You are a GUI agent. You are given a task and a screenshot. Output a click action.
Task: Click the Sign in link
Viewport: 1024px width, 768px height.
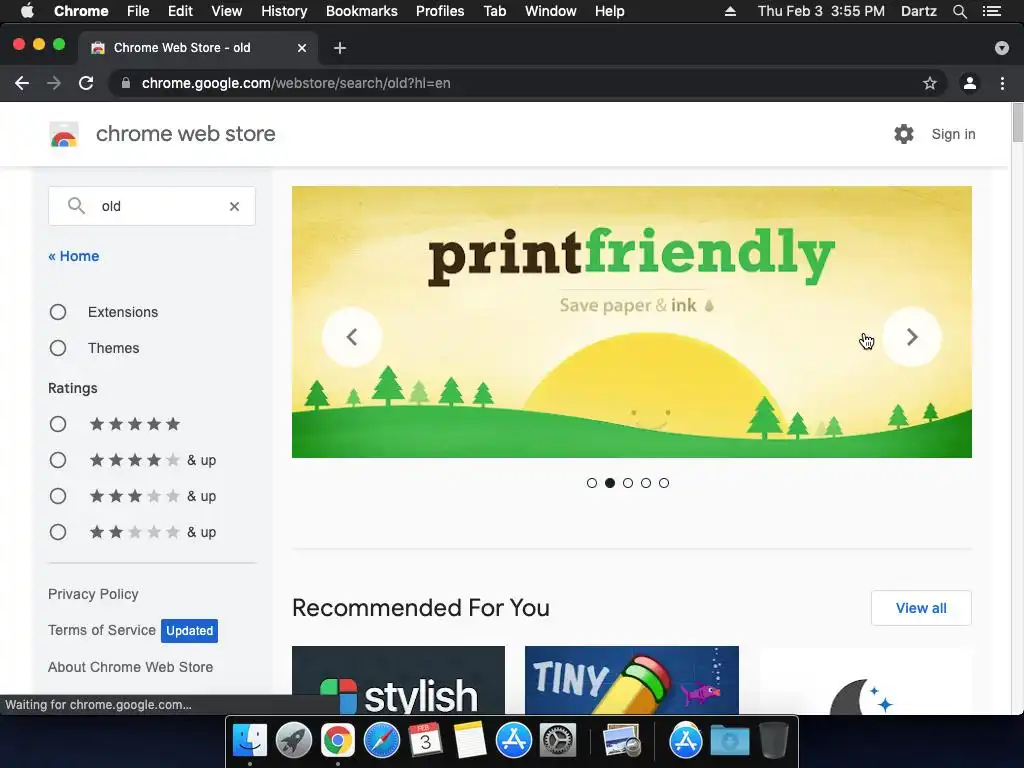953,134
